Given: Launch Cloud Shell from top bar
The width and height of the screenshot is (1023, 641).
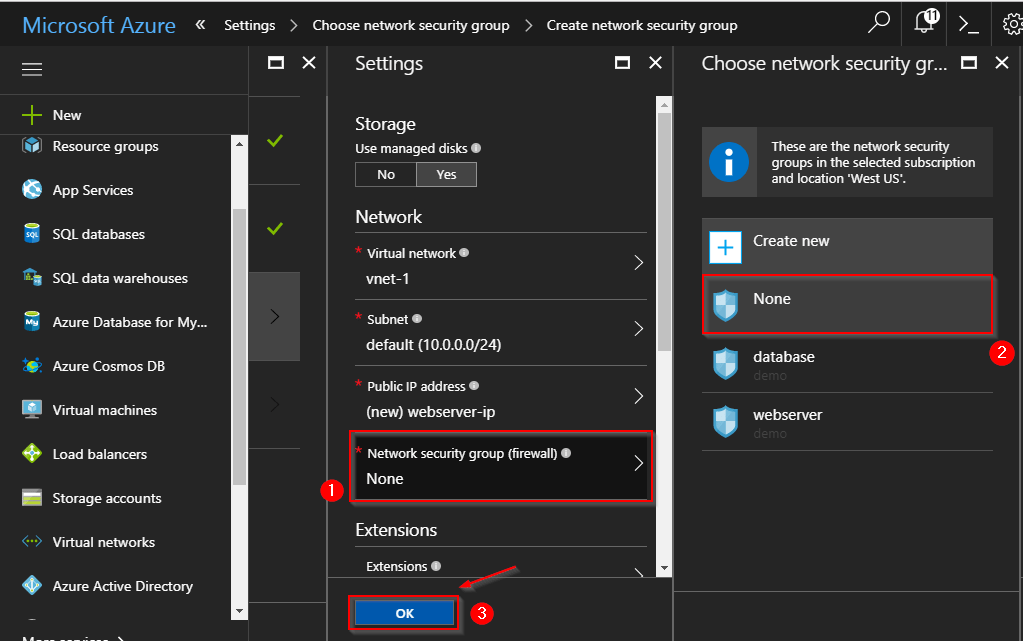Looking at the screenshot, I should click(968, 25).
